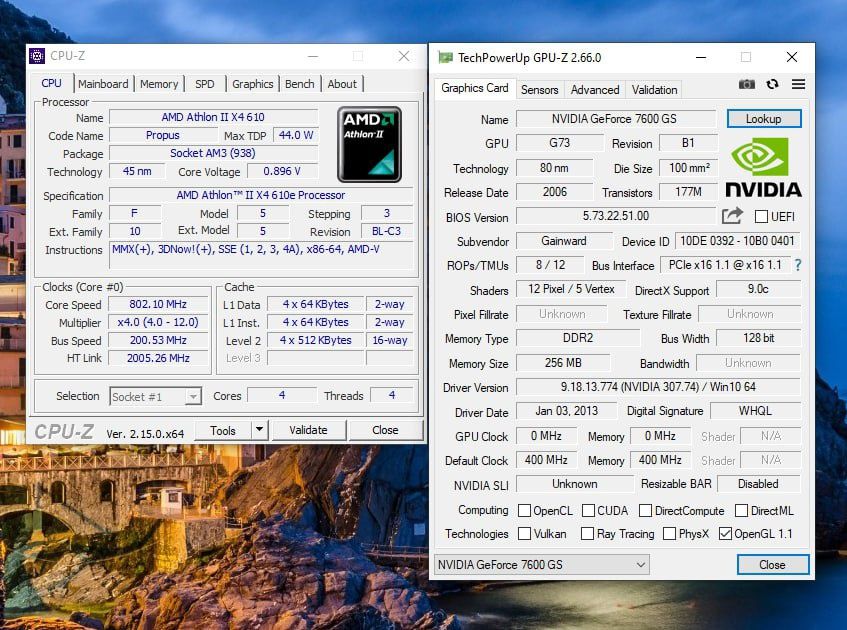The height and width of the screenshot is (630, 847).
Task: Click the Device ID value 10DE 0392
Action: point(737,241)
